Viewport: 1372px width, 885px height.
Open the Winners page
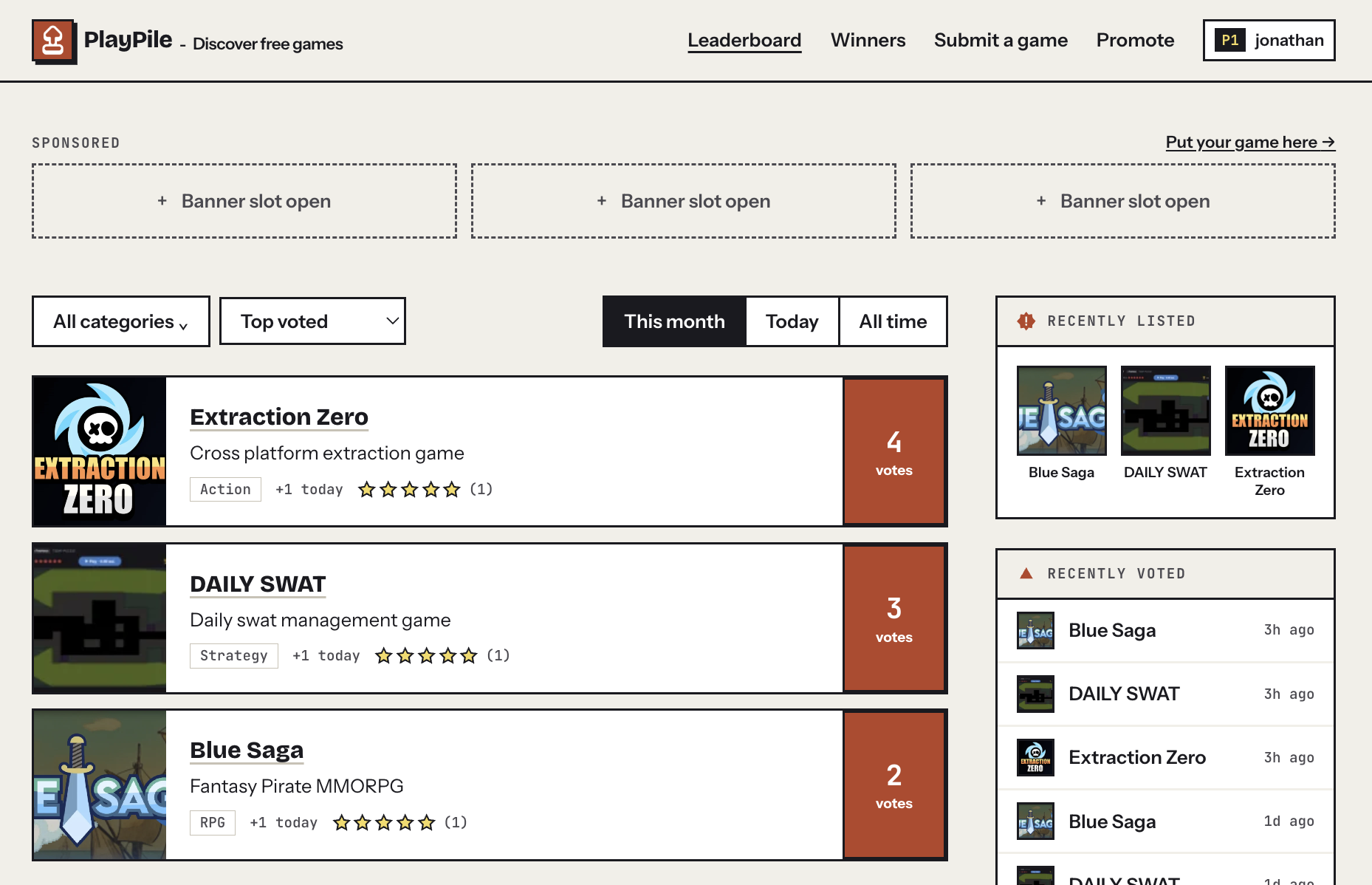pyautogui.click(x=868, y=40)
